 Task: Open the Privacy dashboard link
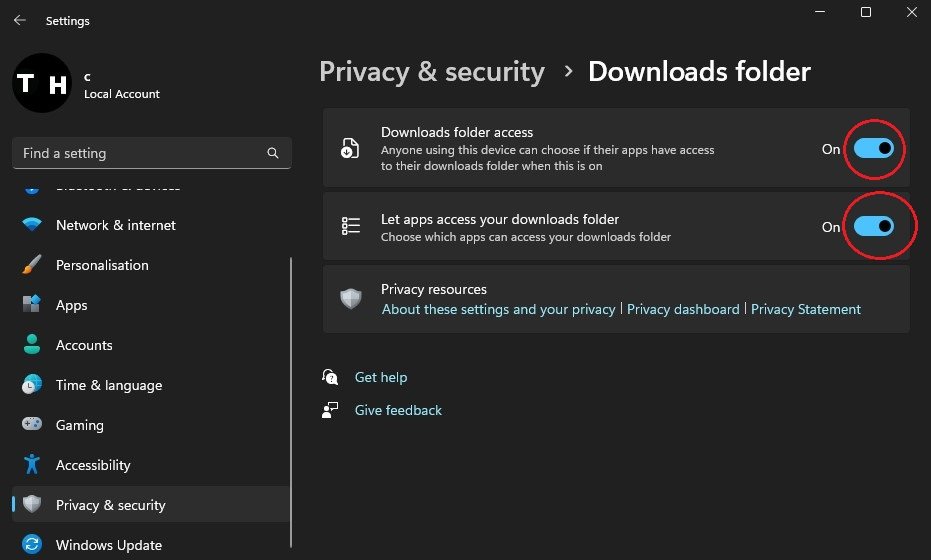683,310
